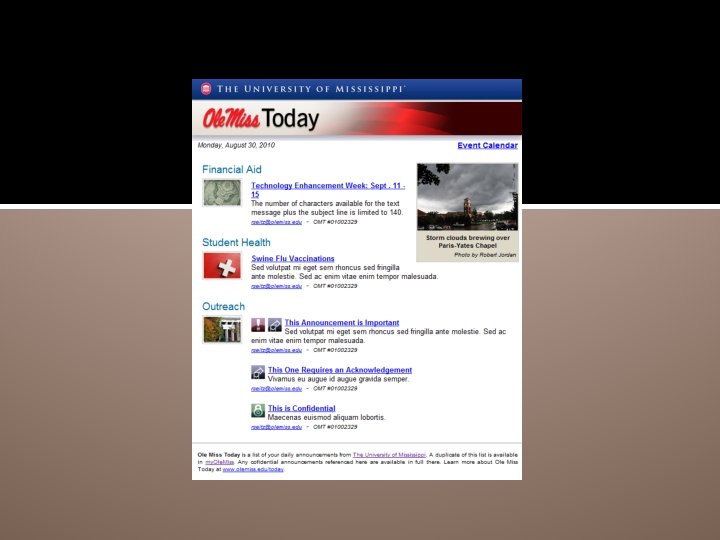The image size is (720, 540).
Task: Click email link under This Announcement is Important
Action: [x=276, y=350]
